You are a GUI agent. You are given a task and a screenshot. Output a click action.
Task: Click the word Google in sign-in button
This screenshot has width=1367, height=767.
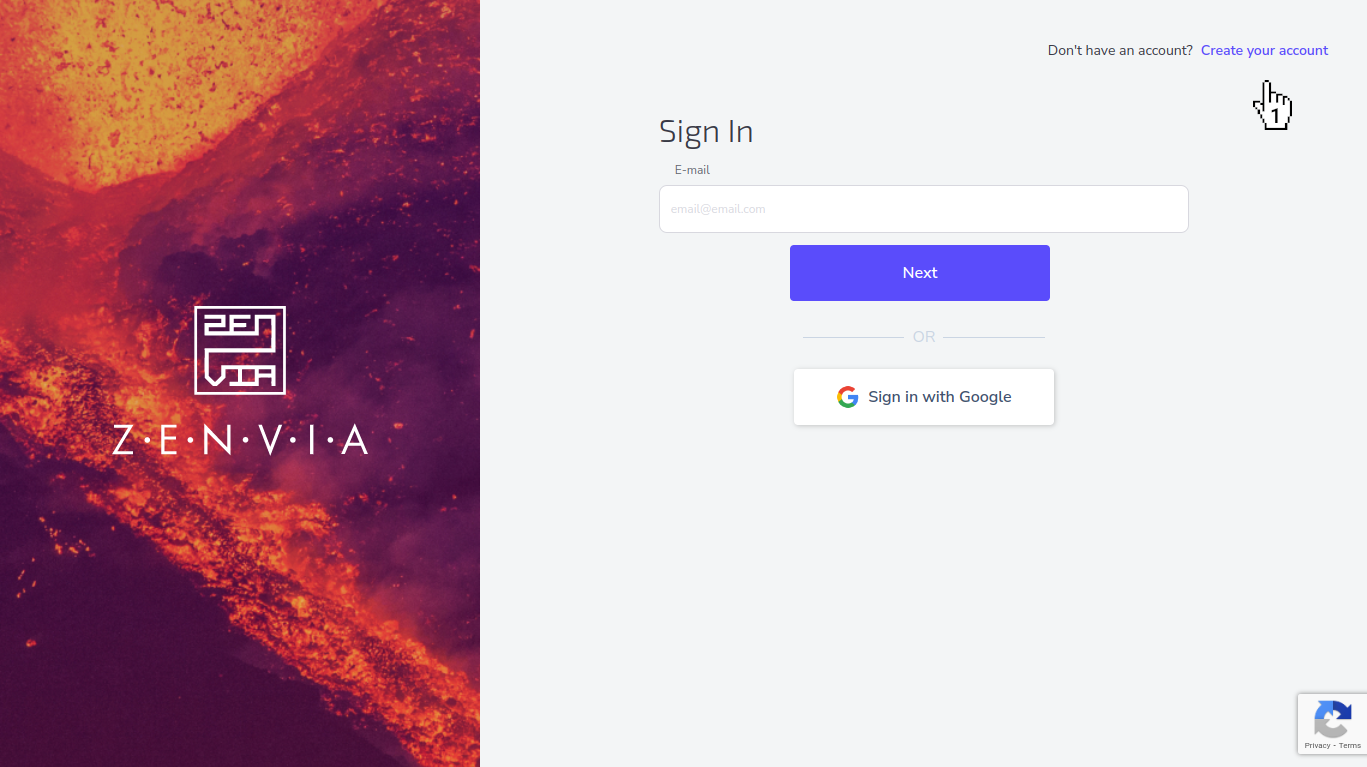tap(985, 397)
